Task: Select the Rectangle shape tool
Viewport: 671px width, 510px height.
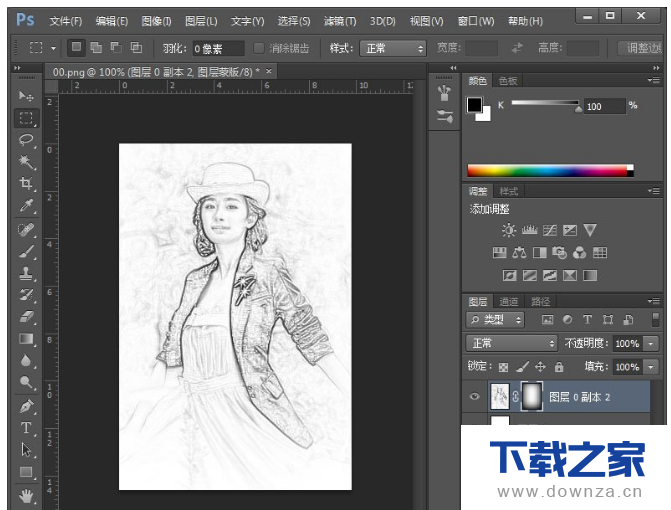Action: tap(26, 472)
